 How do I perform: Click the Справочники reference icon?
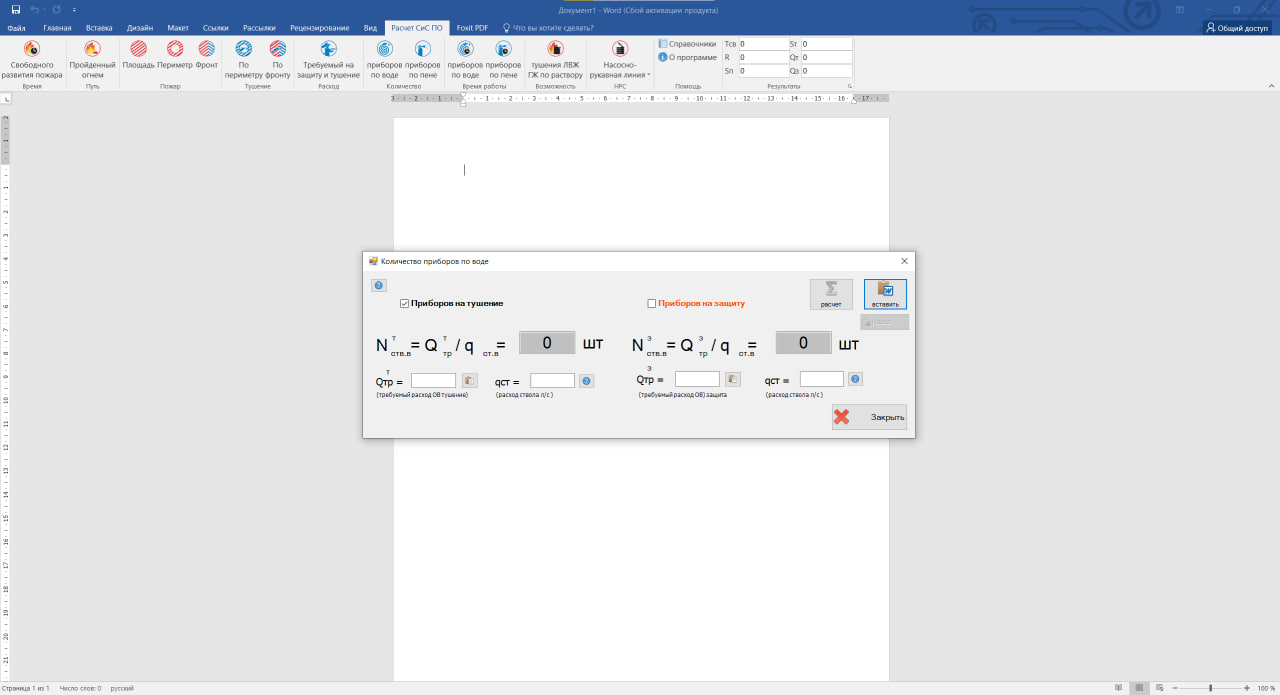663,44
